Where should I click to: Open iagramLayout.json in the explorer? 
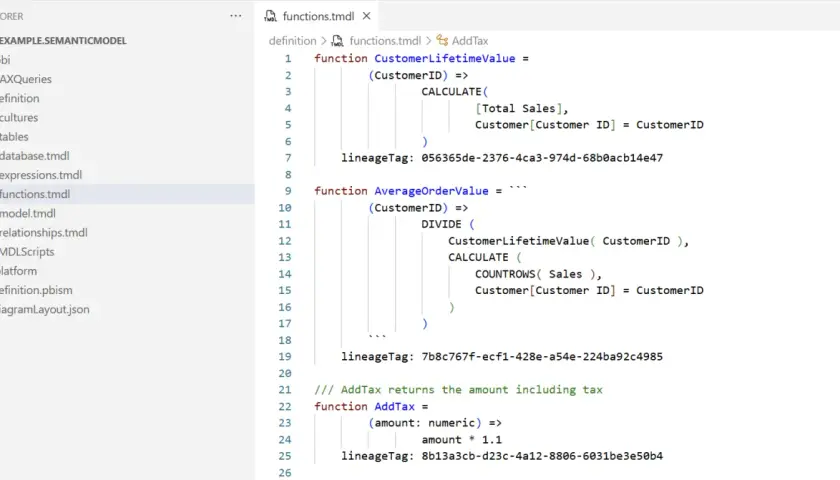[x=44, y=310]
